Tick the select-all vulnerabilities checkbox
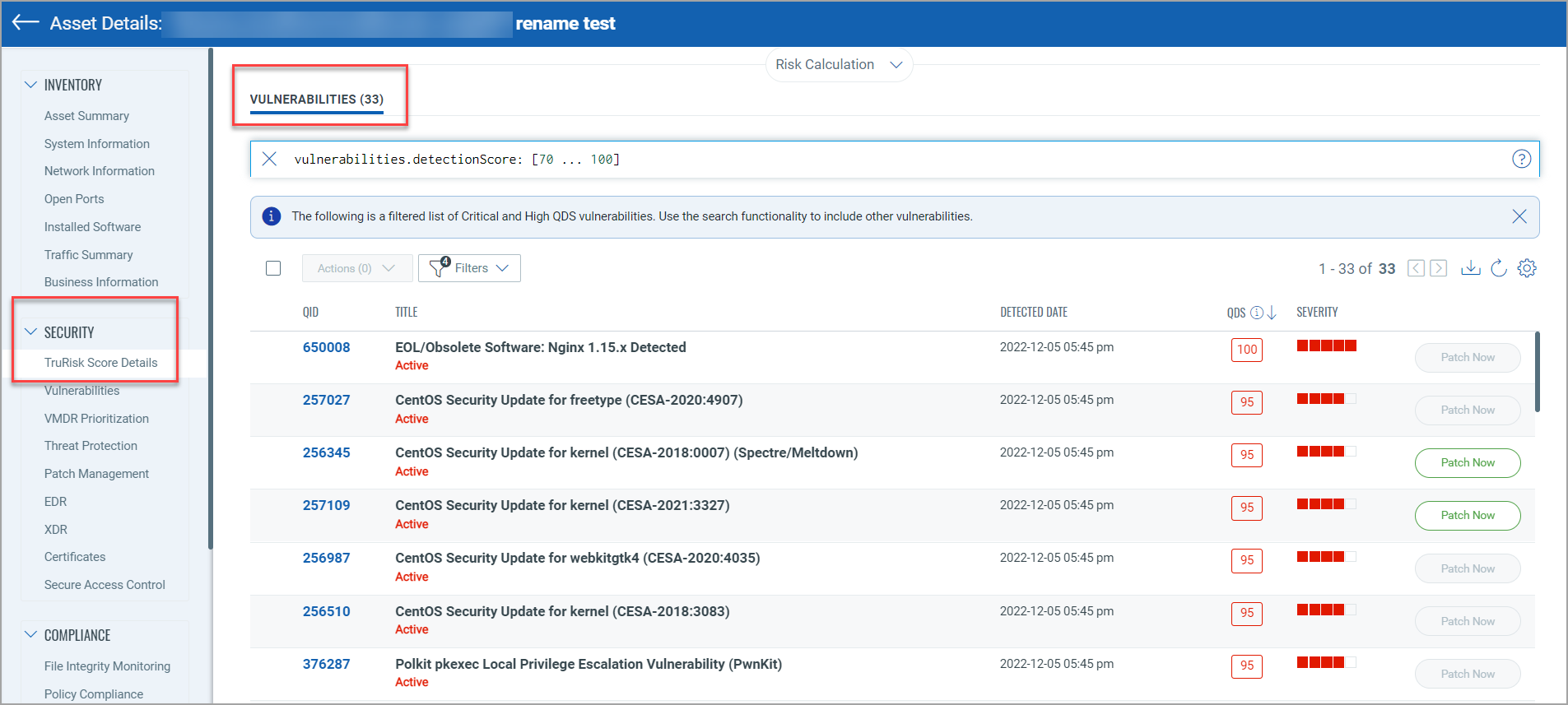The width and height of the screenshot is (1568, 705). 273,268
